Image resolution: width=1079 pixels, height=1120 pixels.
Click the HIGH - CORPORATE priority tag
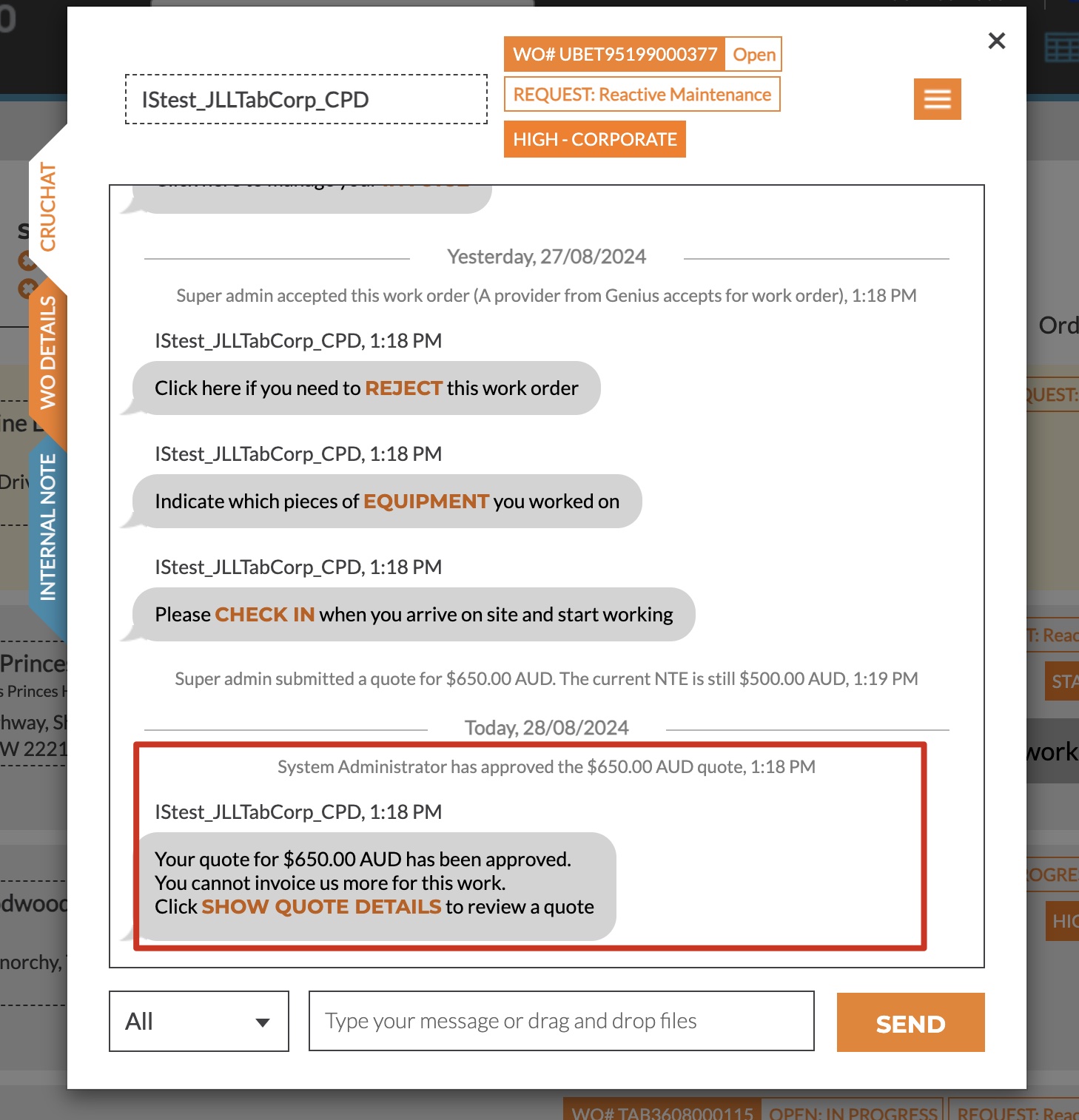(595, 139)
